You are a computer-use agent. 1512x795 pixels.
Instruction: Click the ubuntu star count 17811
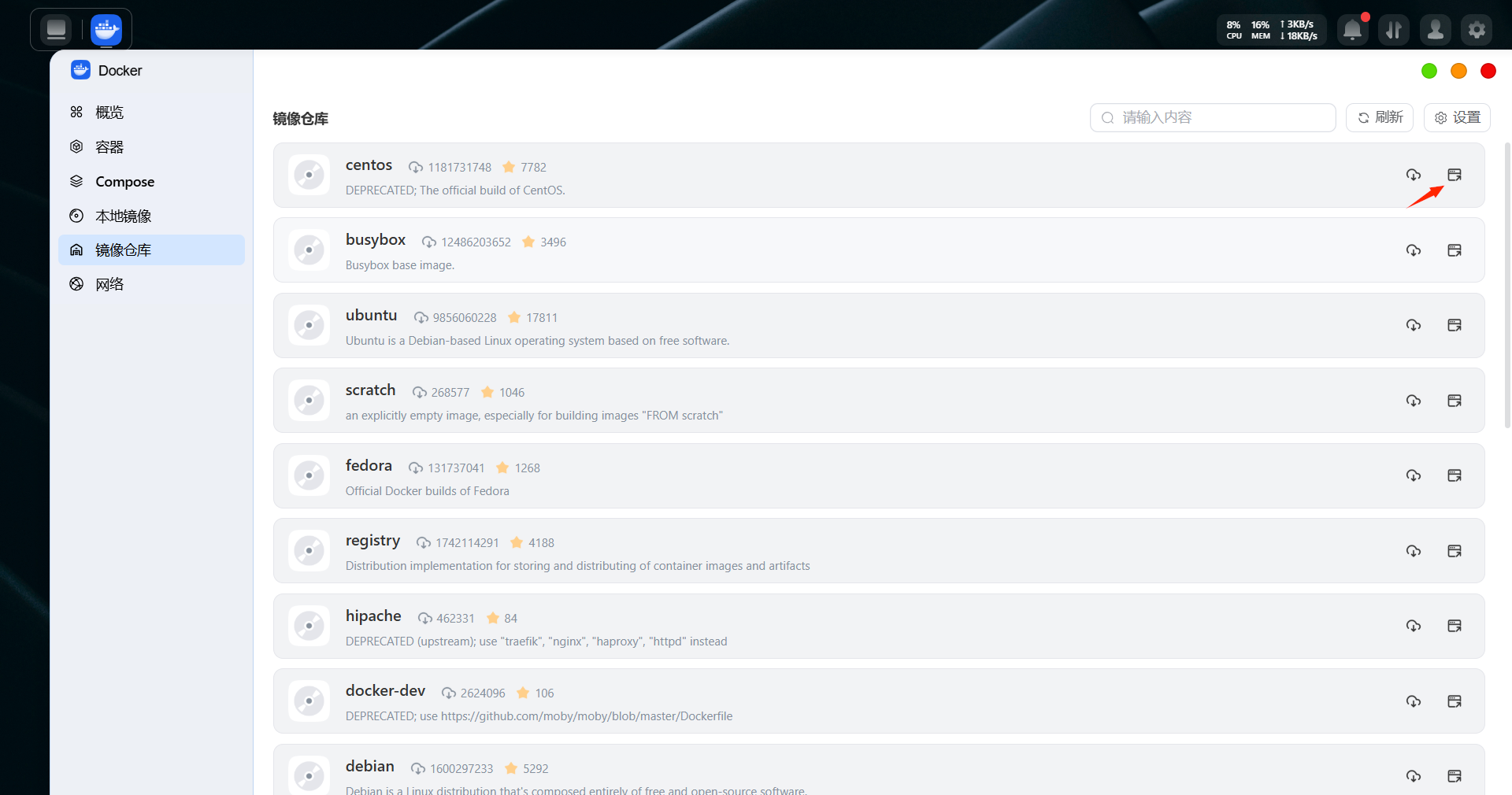(x=542, y=318)
